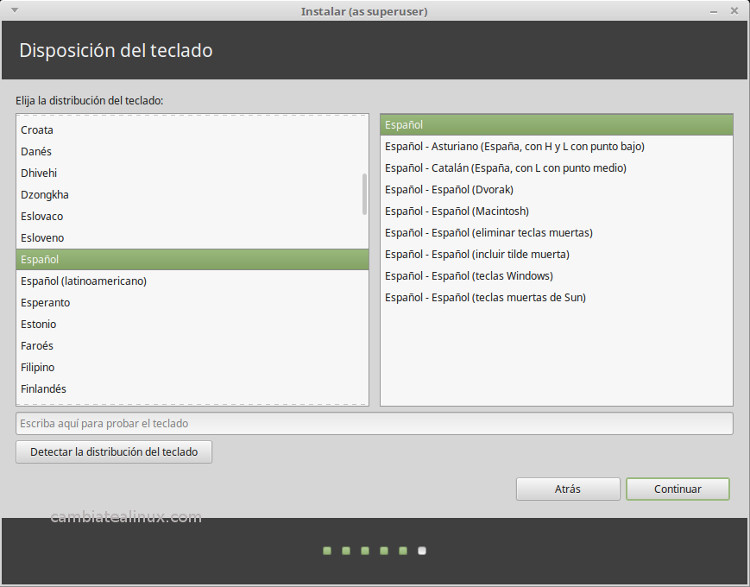Viewport: 750px width, 587px height.
Task: Pick Español (teclas Windows) variant
Action: [x=557, y=276]
